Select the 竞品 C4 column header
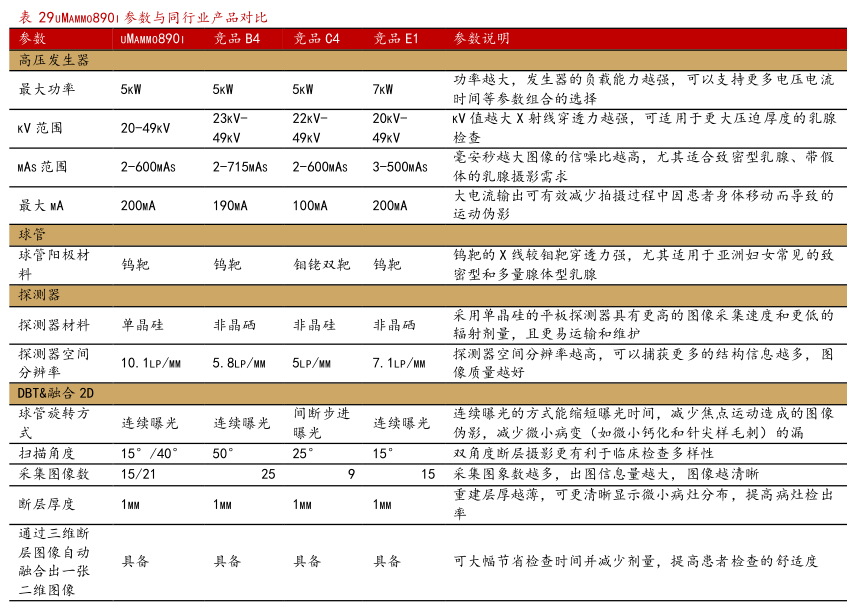 [316, 39]
